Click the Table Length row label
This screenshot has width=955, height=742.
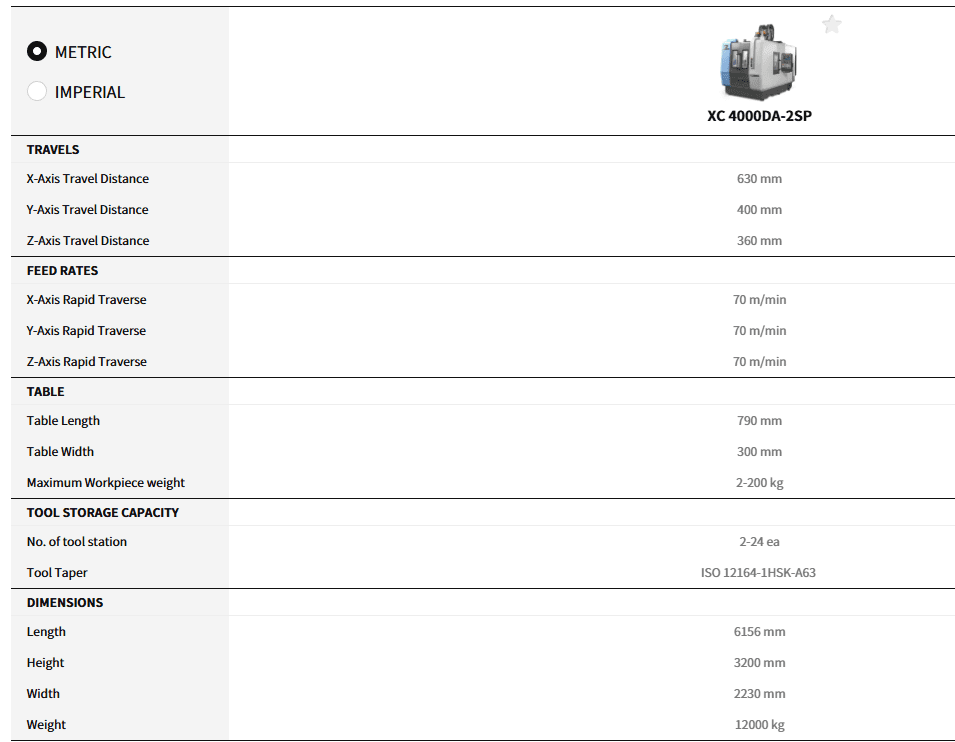(63, 421)
